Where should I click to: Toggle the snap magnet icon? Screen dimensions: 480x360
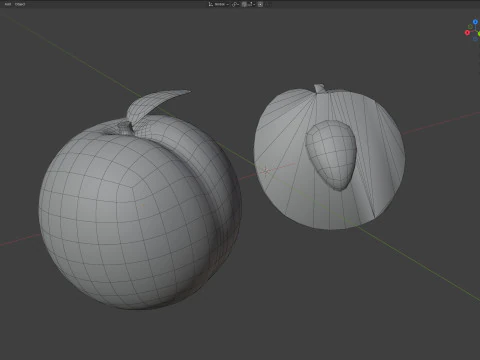[x=244, y=4]
